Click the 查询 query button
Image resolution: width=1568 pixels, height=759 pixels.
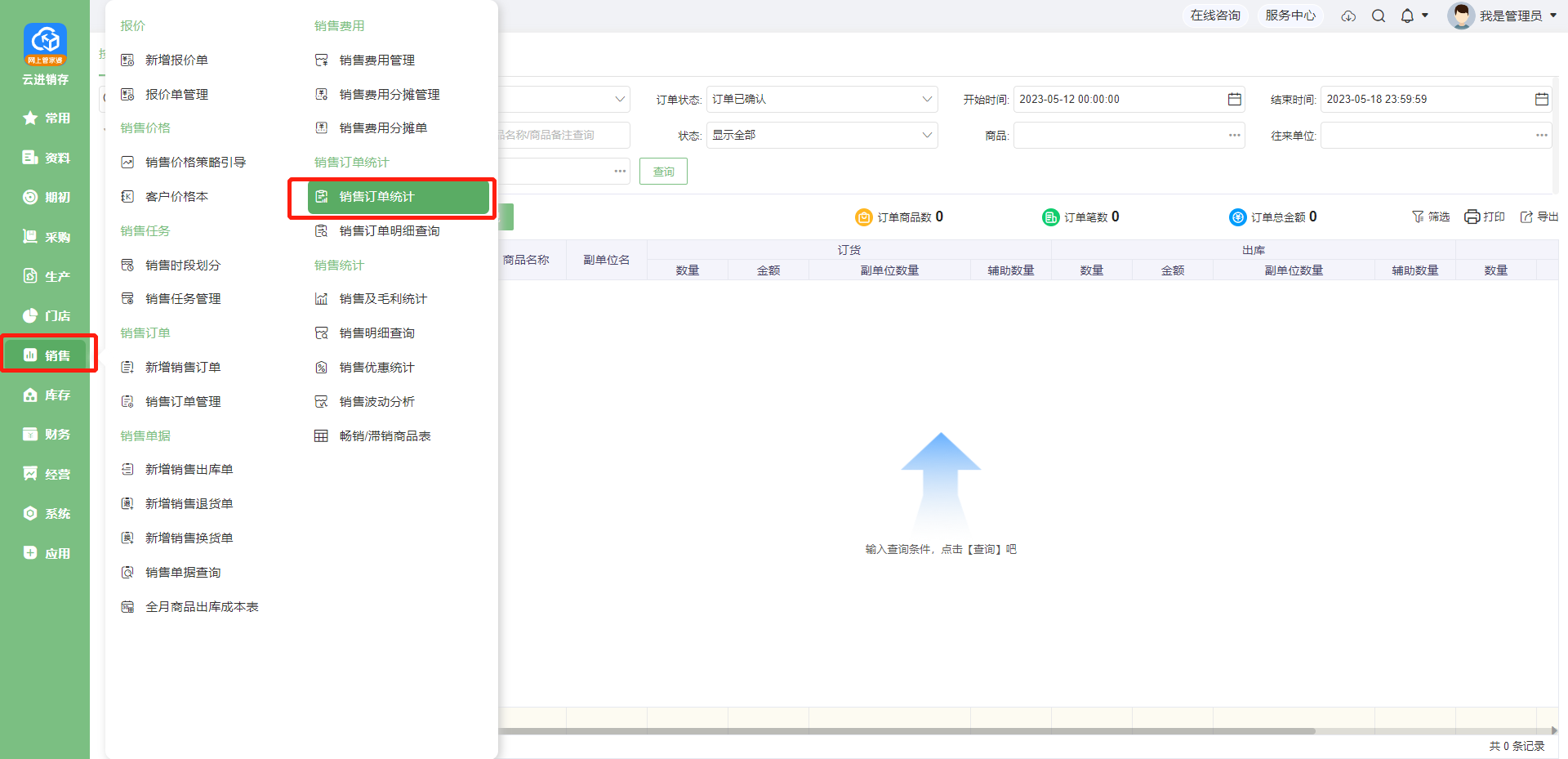(663, 172)
